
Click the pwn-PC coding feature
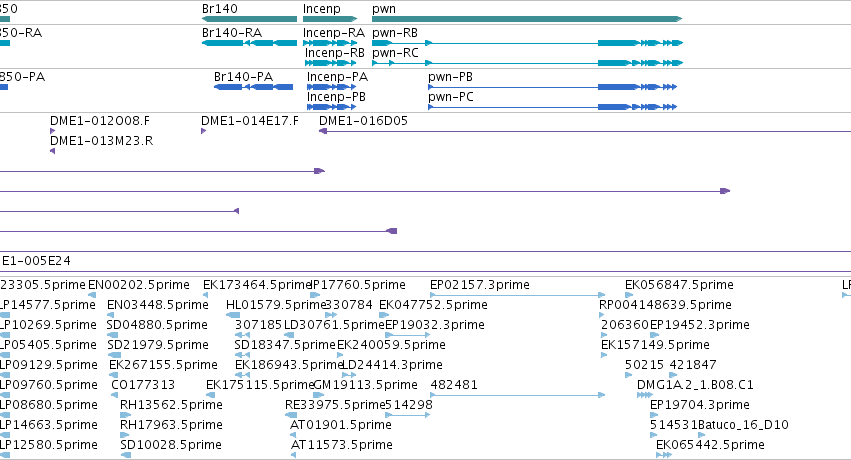click(x=552, y=107)
